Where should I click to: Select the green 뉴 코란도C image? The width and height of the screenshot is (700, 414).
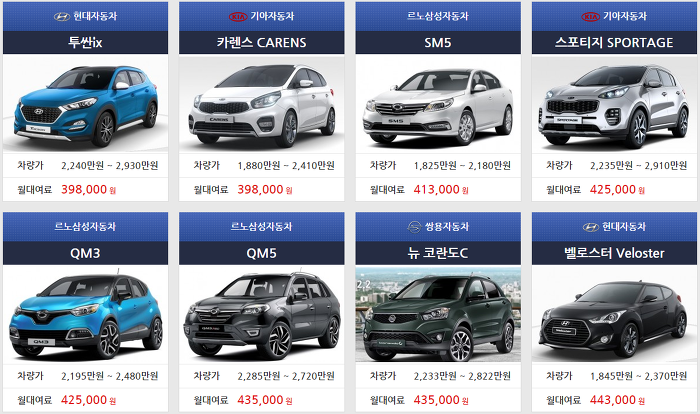pyautogui.click(x=438, y=314)
